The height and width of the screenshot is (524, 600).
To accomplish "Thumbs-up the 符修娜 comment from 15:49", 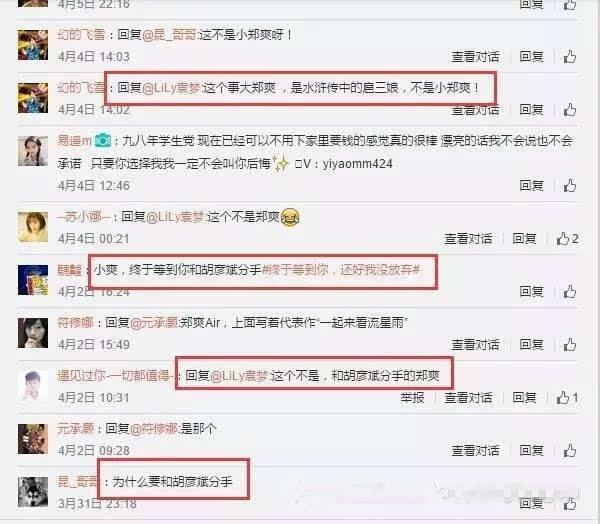I will pyautogui.click(x=570, y=345).
